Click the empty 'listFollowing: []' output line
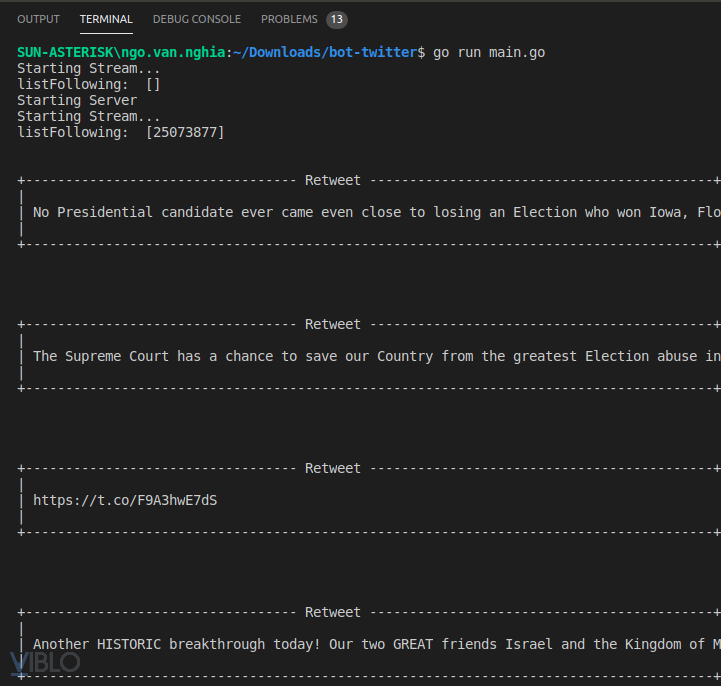721x686 pixels. click(x=89, y=84)
